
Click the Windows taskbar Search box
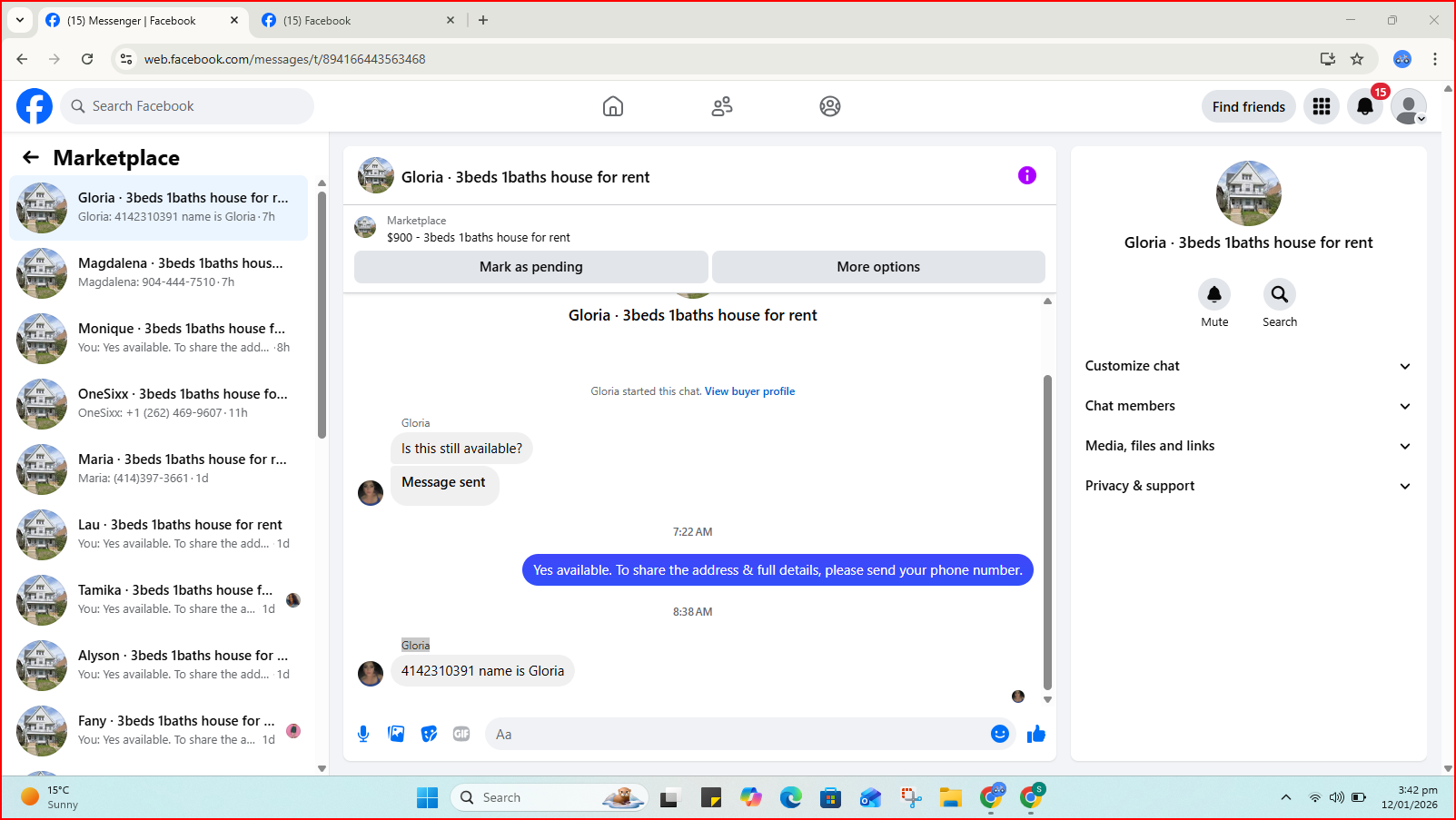pyautogui.click(x=549, y=797)
